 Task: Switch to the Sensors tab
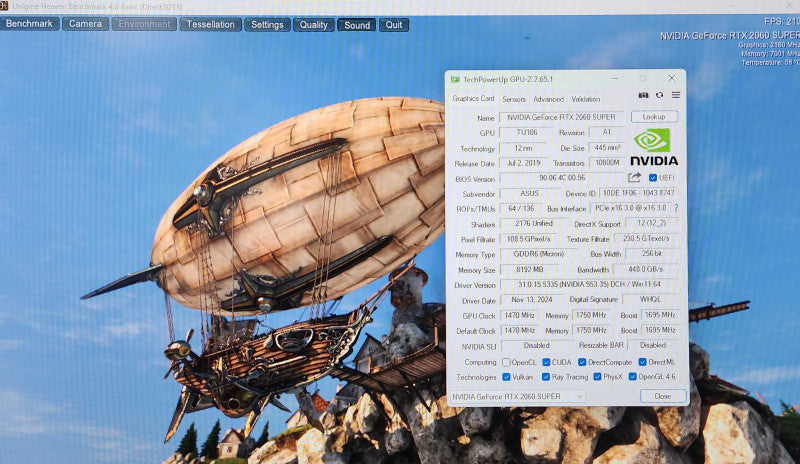point(514,99)
